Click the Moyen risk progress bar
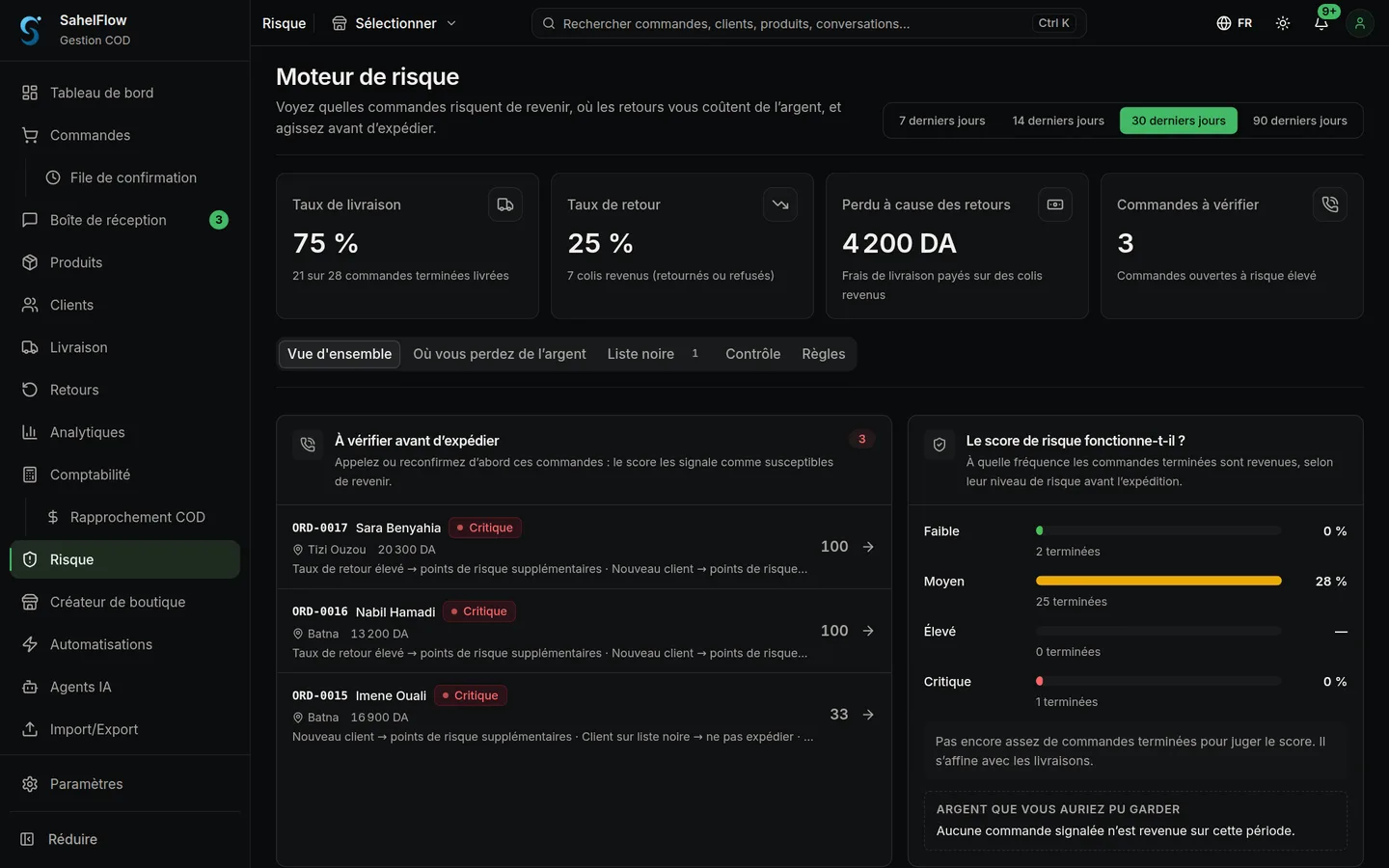The height and width of the screenshot is (868, 1389). tap(1158, 581)
